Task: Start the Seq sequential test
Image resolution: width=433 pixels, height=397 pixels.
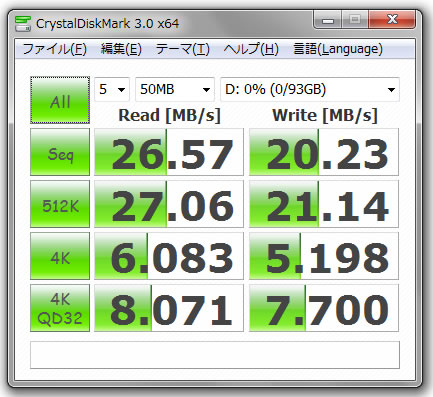Action: tap(60, 152)
